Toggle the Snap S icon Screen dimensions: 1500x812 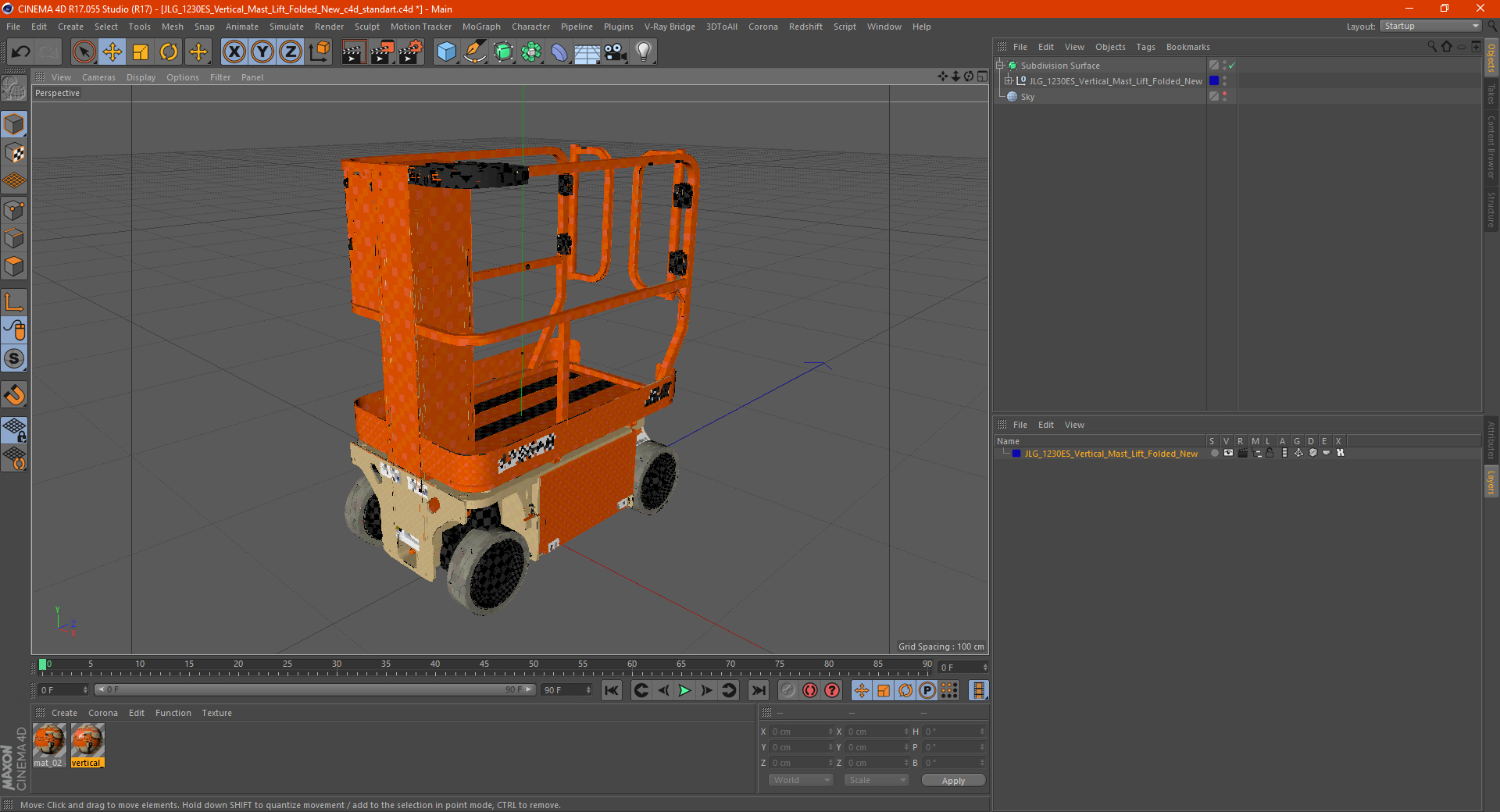tap(14, 359)
